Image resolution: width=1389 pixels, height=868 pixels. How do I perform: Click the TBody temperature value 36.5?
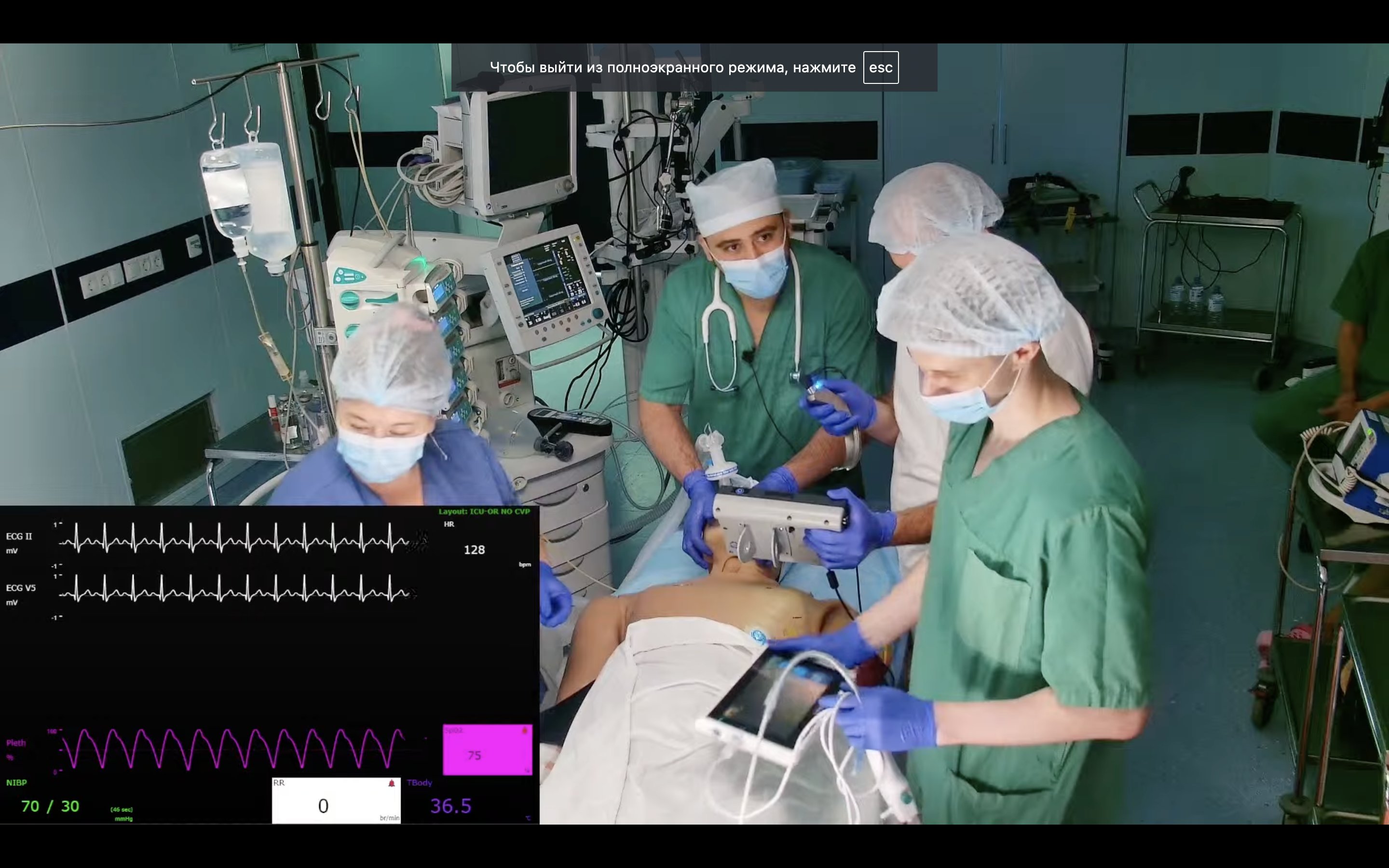[x=450, y=806]
